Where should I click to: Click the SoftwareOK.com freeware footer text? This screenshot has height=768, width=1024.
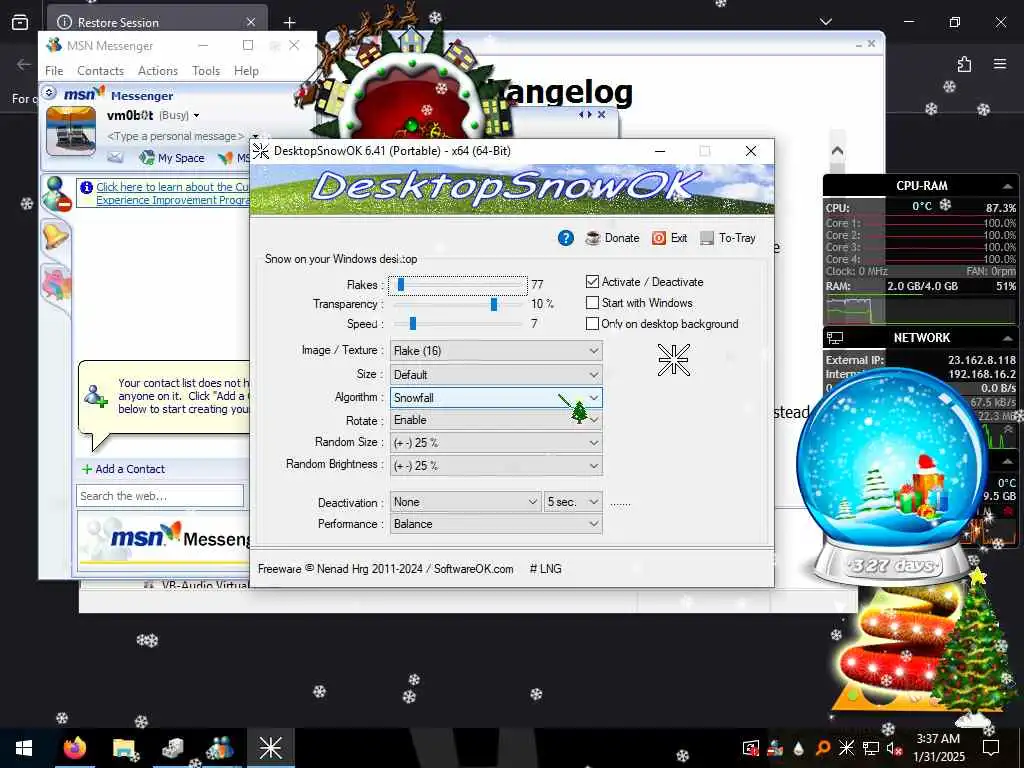pos(385,569)
